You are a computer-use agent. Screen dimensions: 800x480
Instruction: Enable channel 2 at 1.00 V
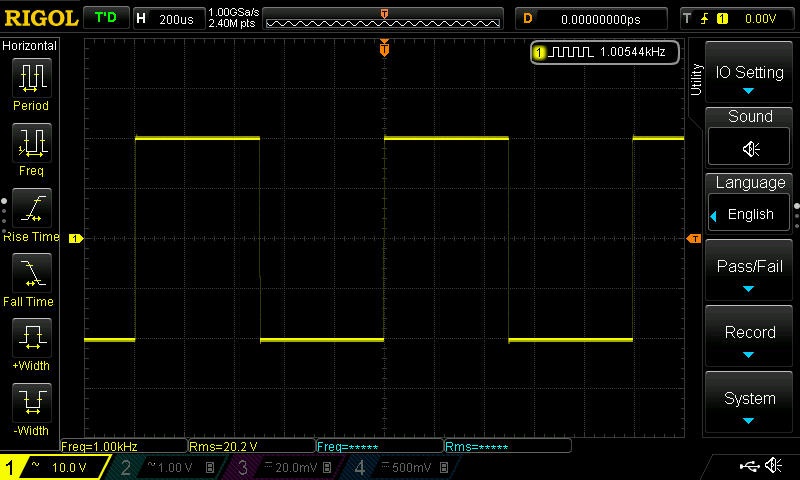[x=166, y=468]
